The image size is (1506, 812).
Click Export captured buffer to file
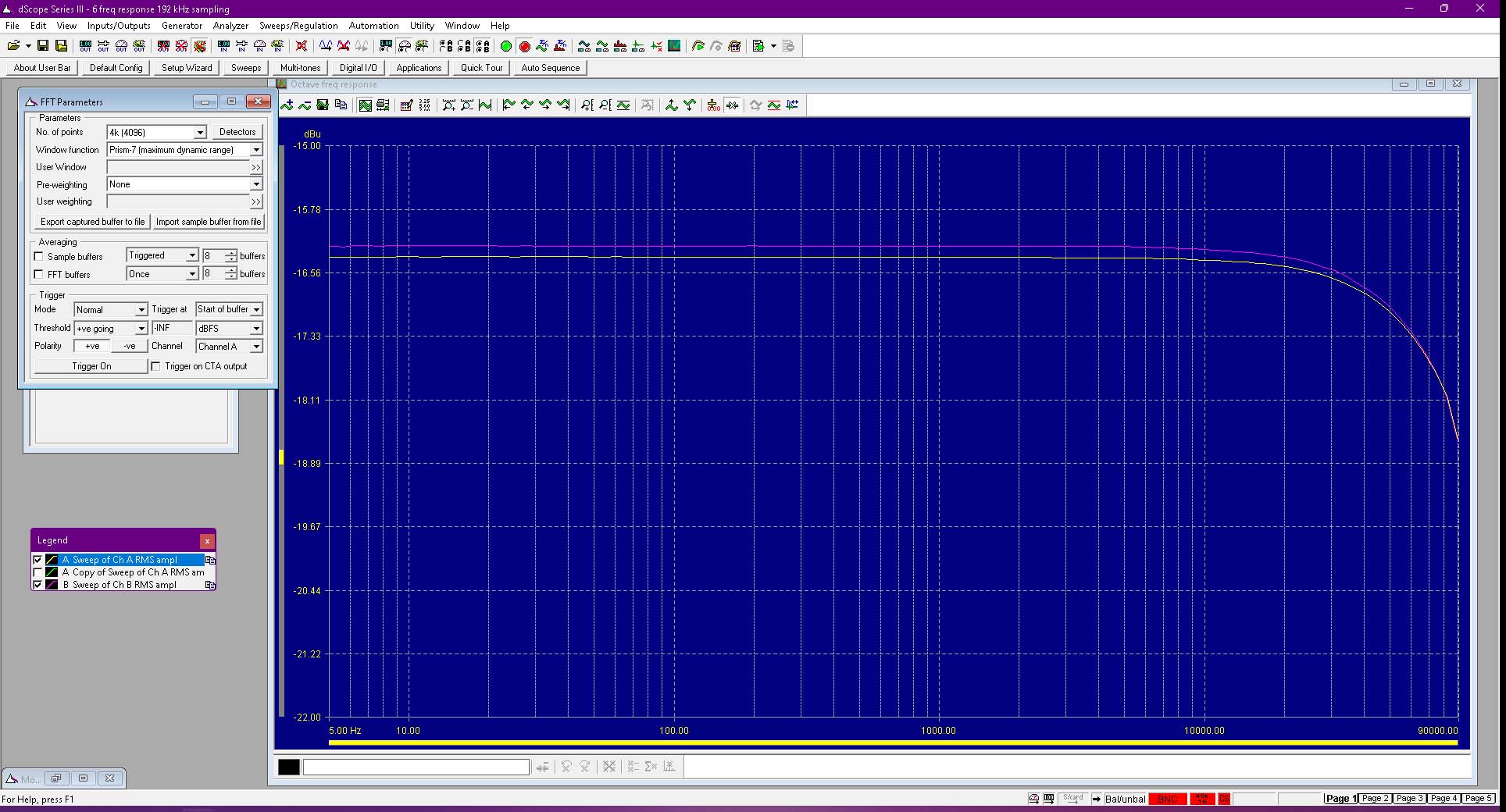click(x=92, y=222)
